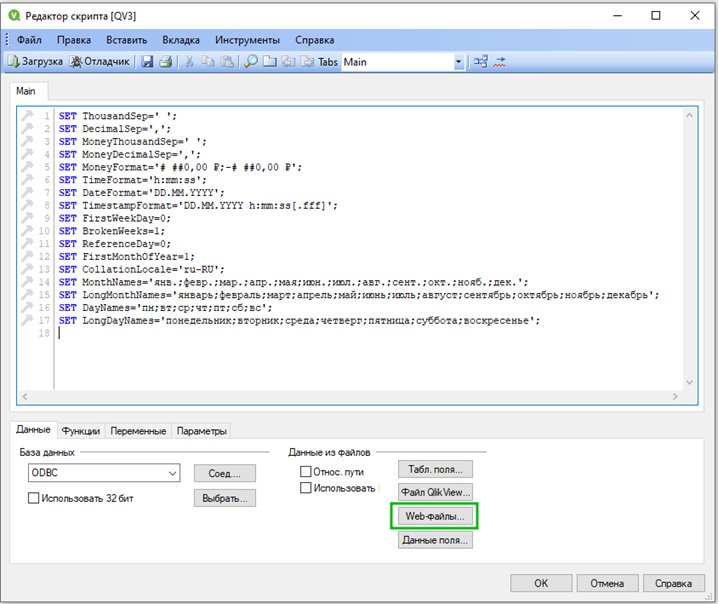
Task: Click the Web-файлы... button
Action: (435, 516)
